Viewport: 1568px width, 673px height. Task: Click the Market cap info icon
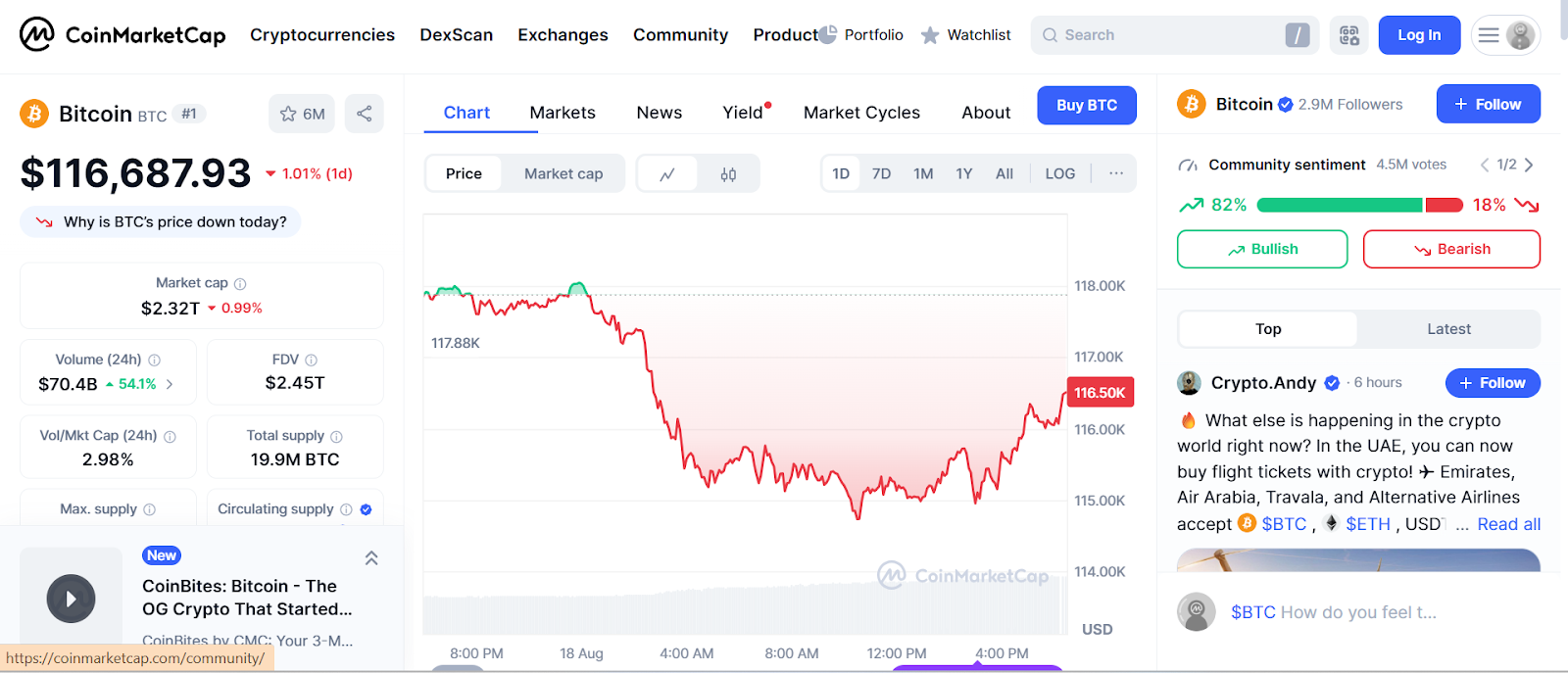[x=240, y=284]
